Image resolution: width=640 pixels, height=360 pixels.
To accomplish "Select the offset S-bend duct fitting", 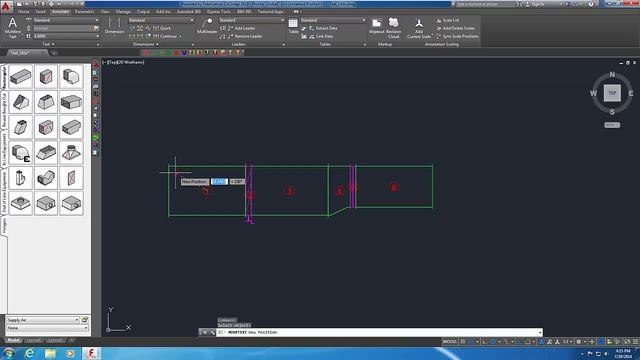I will 46,178.
